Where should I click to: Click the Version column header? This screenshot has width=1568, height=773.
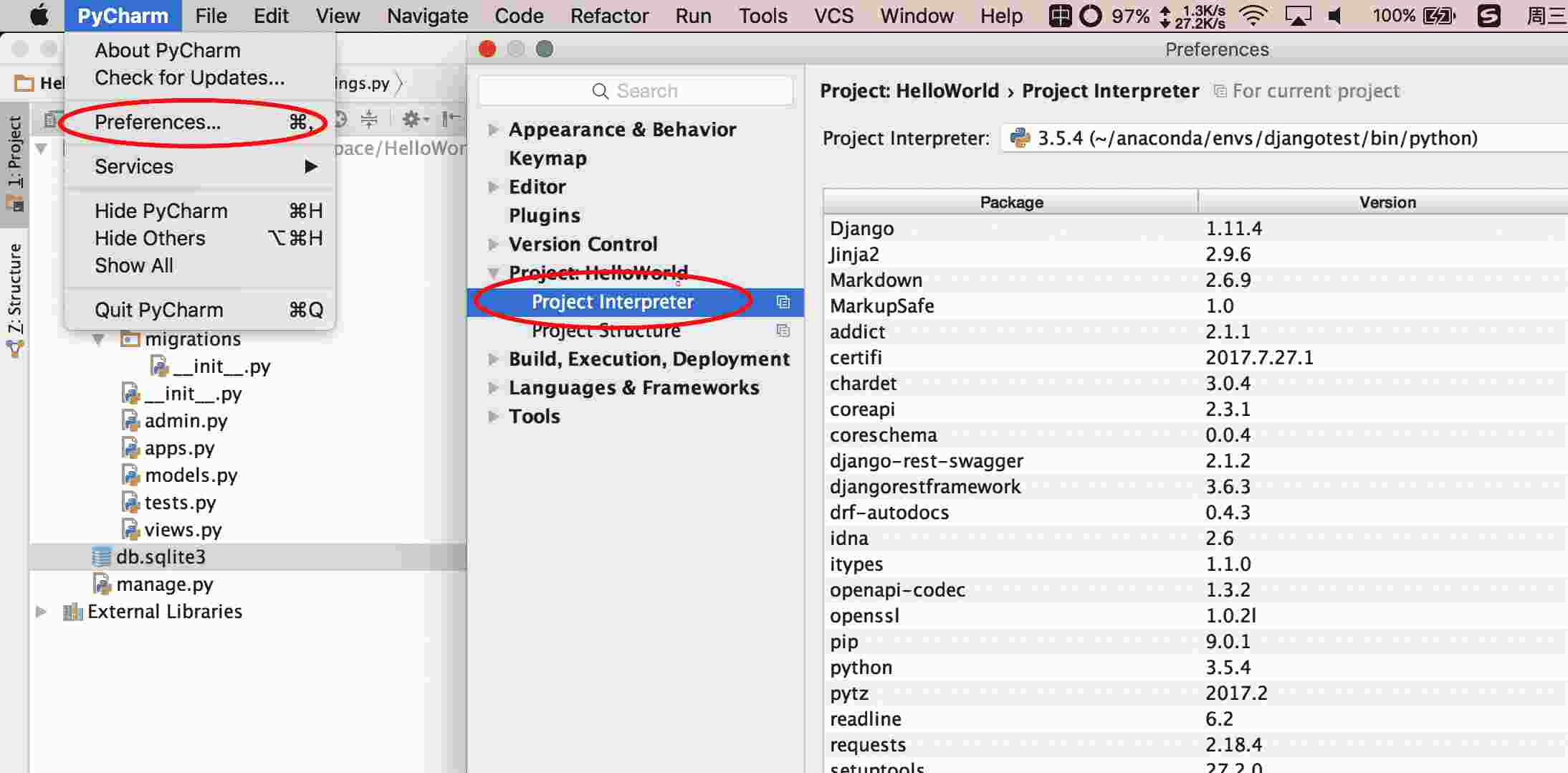(1383, 202)
